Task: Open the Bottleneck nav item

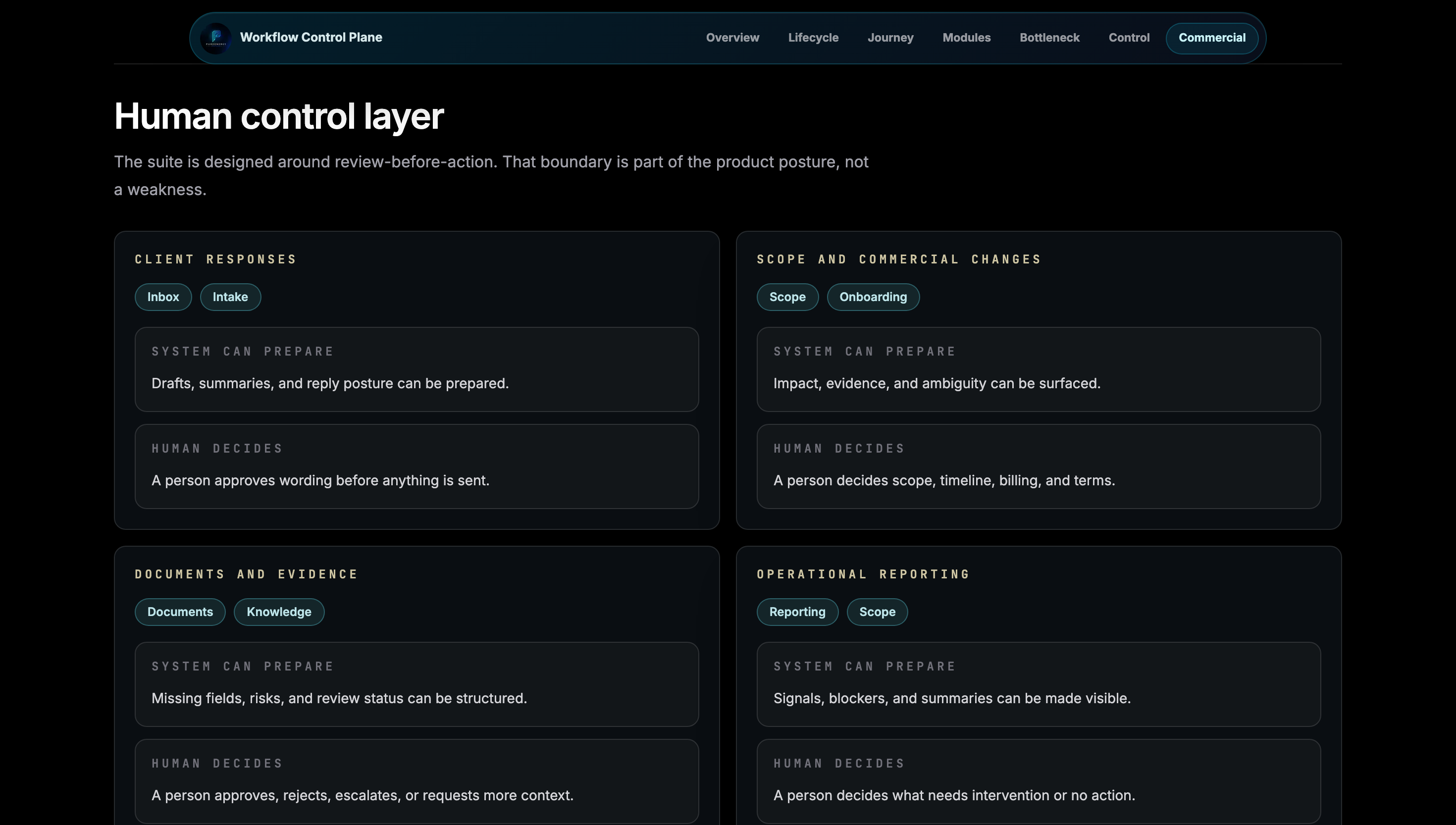Action: pyautogui.click(x=1050, y=38)
